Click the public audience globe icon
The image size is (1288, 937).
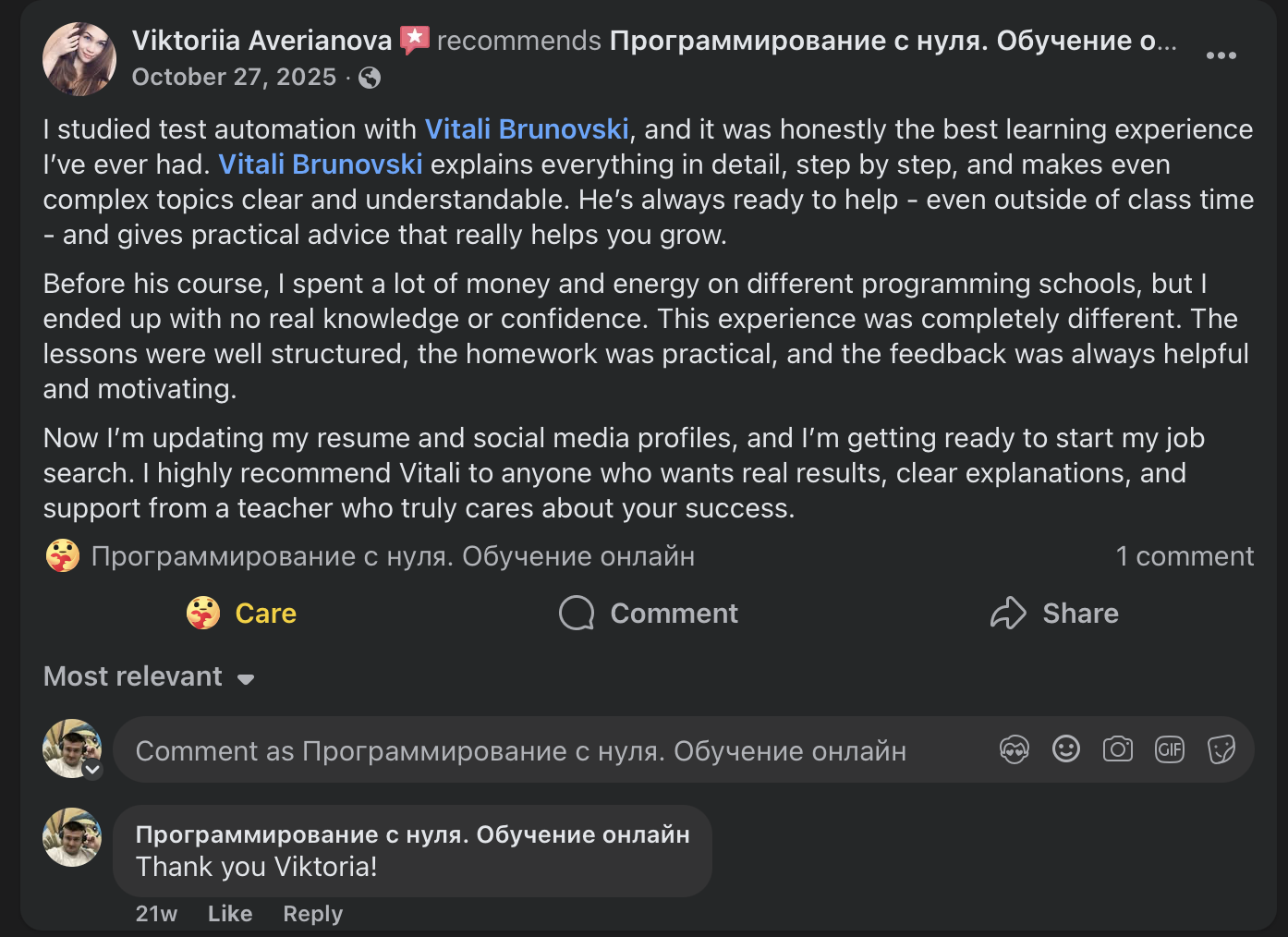point(371,78)
